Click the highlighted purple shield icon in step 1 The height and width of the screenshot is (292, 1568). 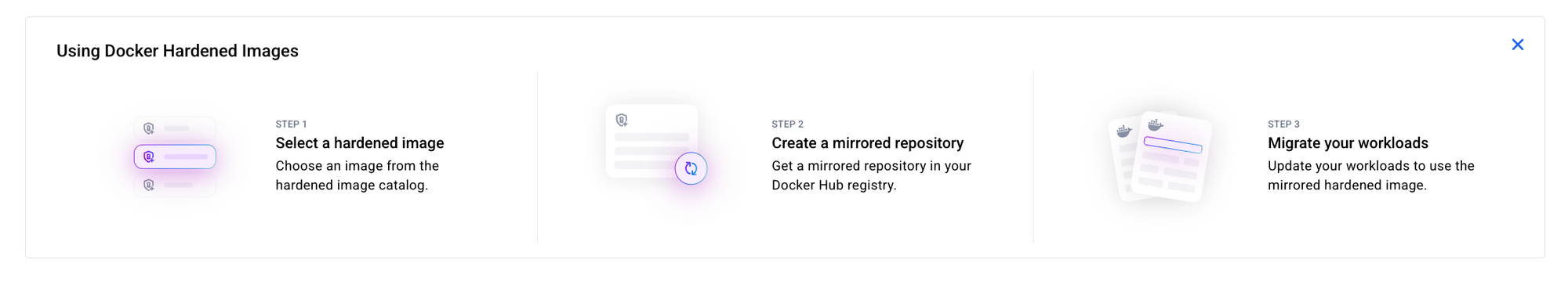pyautogui.click(x=149, y=157)
